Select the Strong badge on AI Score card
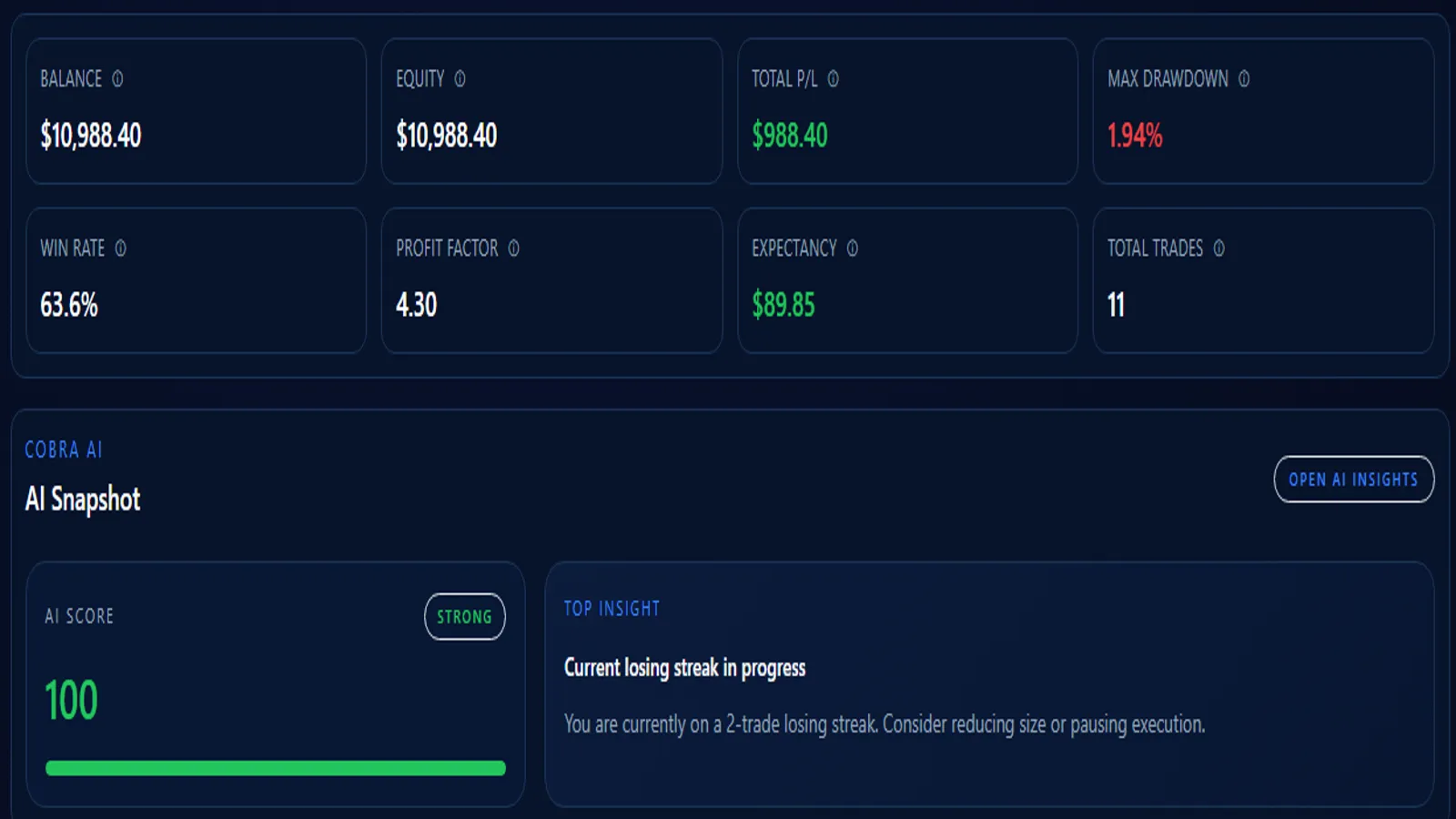 coord(464,616)
